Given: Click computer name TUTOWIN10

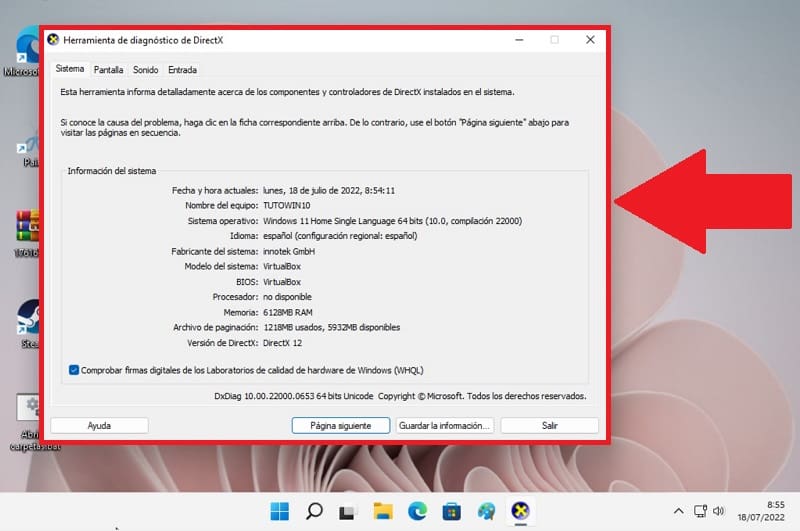Looking at the screenshot, I should pos(287,206).
